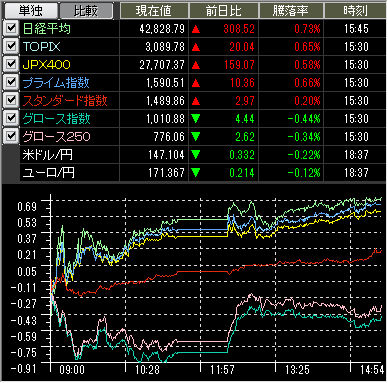388x383 pixels.
Task: Uncheck the 日経平均 checkbox
Action: [11, 28]
